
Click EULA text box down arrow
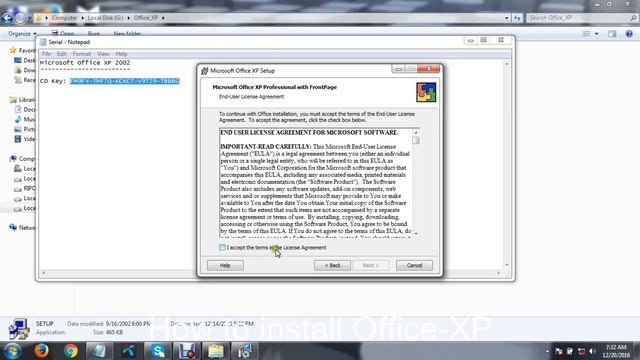(x=416, y=233)
